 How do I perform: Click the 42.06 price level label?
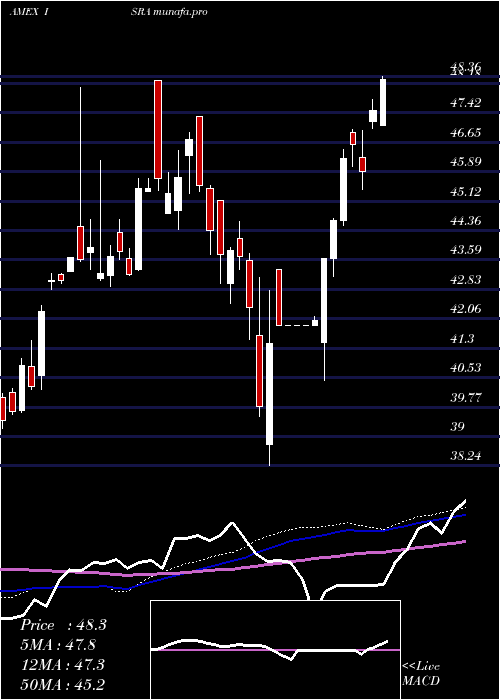click(466, 308)
